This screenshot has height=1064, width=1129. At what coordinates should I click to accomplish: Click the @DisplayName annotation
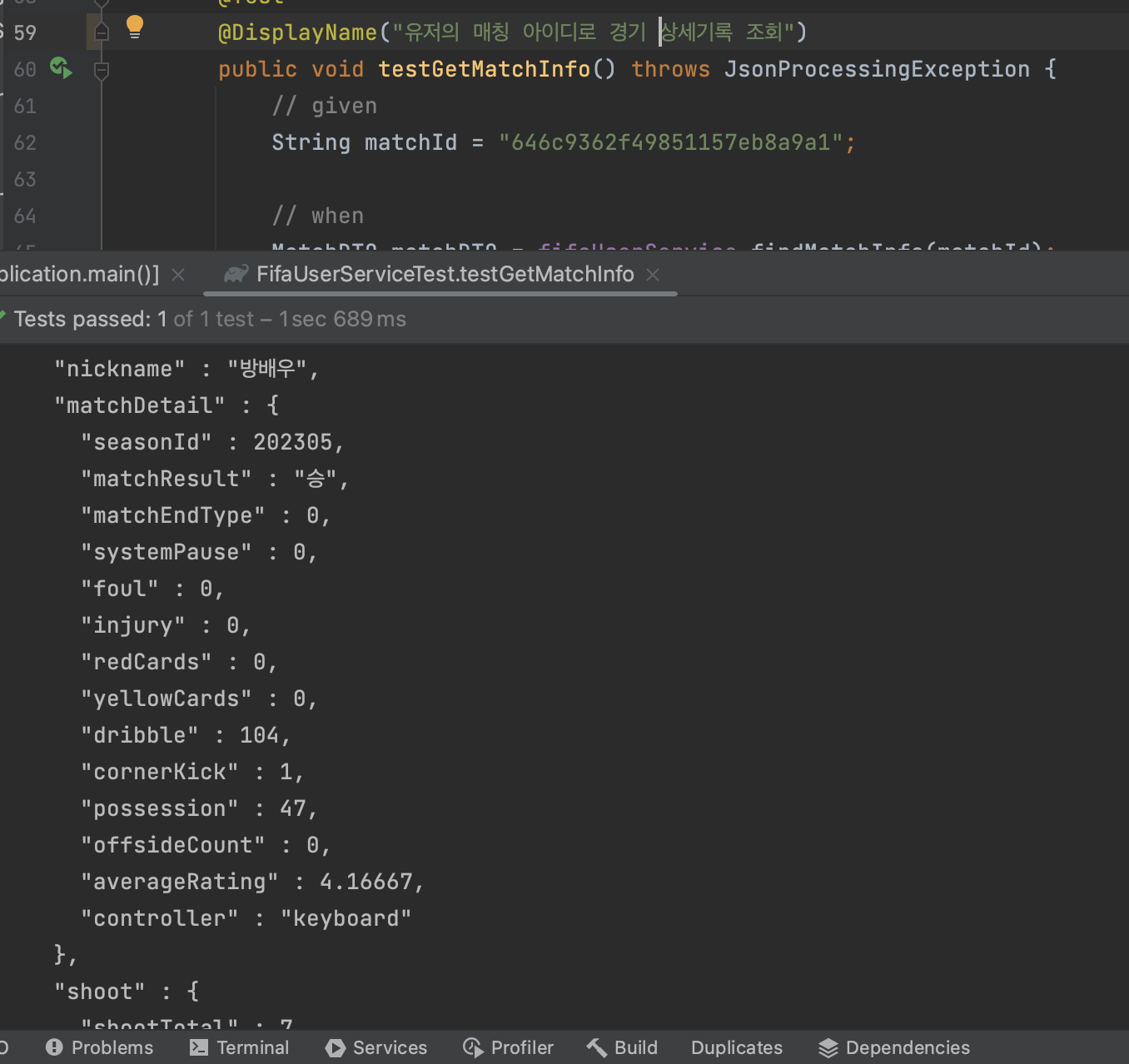tap(297, 32)
